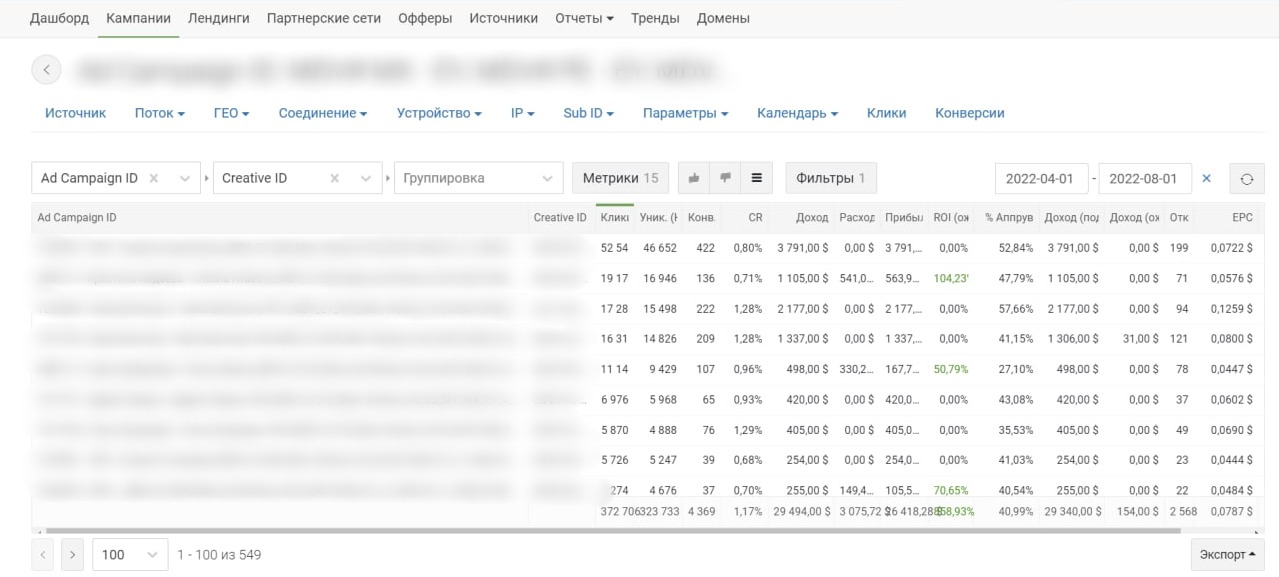This screenshot has height=577, width=1279.
Task: Expand the Соединение dropdown
Action: [x=323, y=113]
